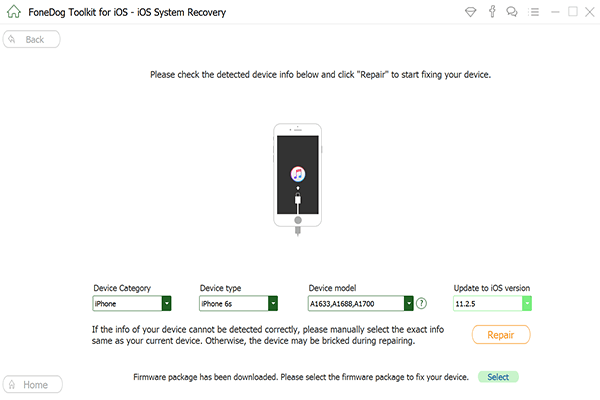Expand the Device Category dropdown arrow

[166, 303]
